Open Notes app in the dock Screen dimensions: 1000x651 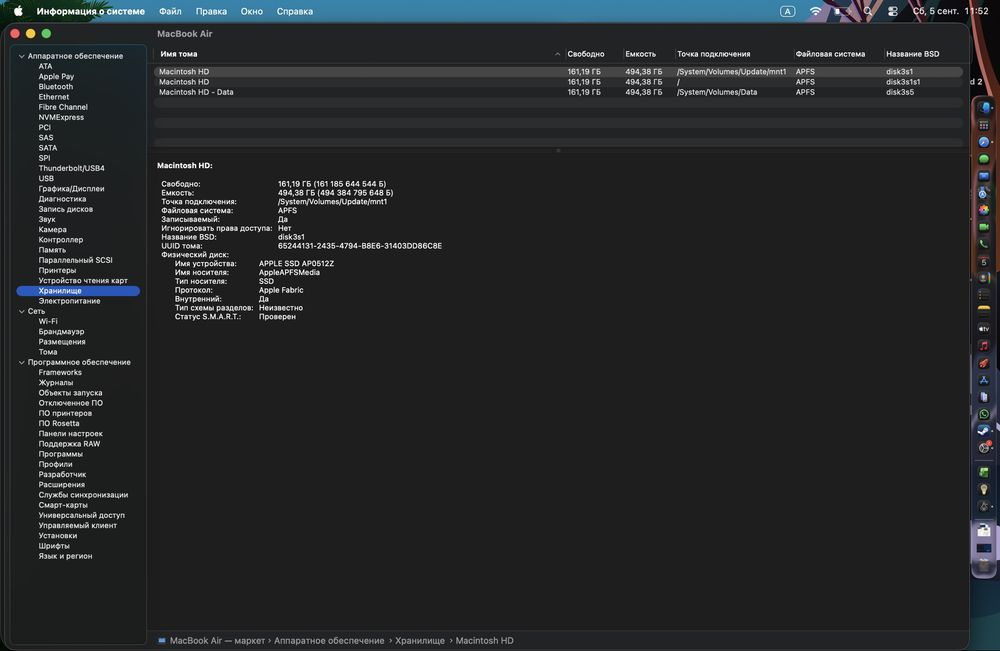click(x=984, y=311)
